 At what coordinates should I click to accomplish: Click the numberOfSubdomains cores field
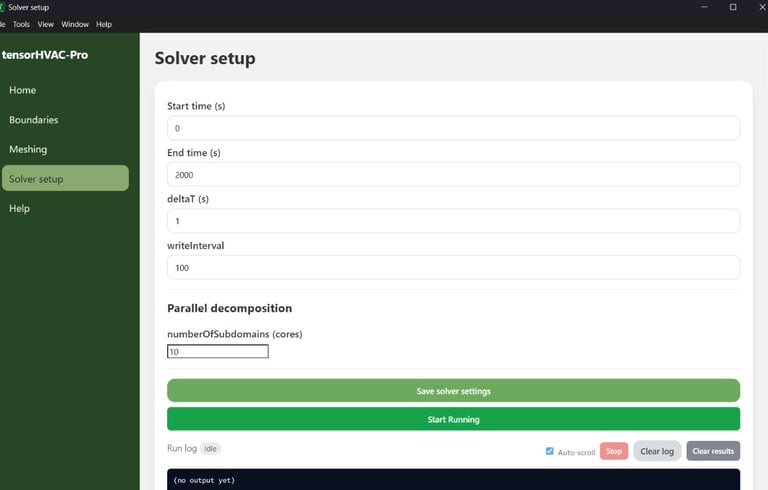217,351
